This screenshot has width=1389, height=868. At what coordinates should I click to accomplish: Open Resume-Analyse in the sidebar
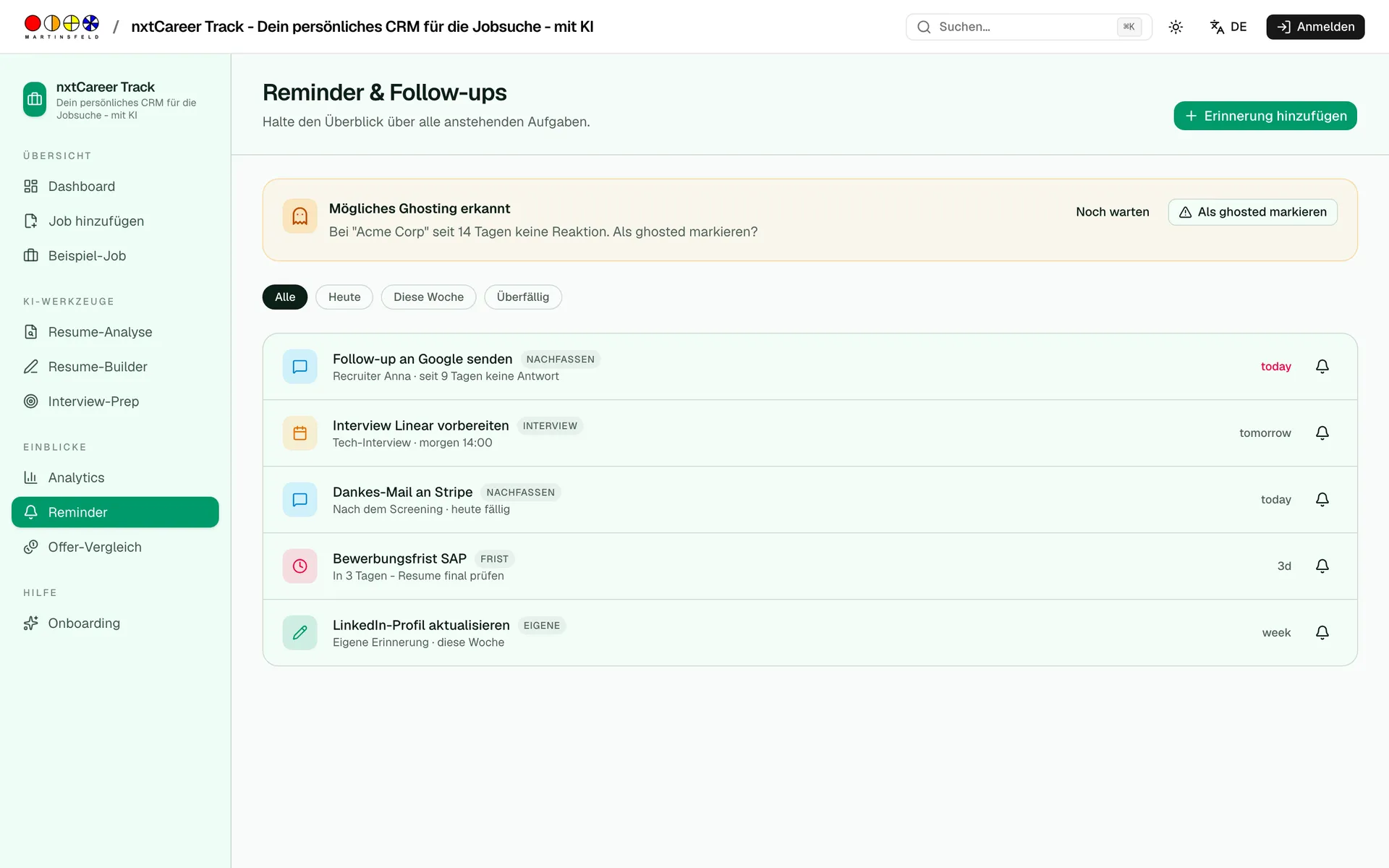[115, 332]
